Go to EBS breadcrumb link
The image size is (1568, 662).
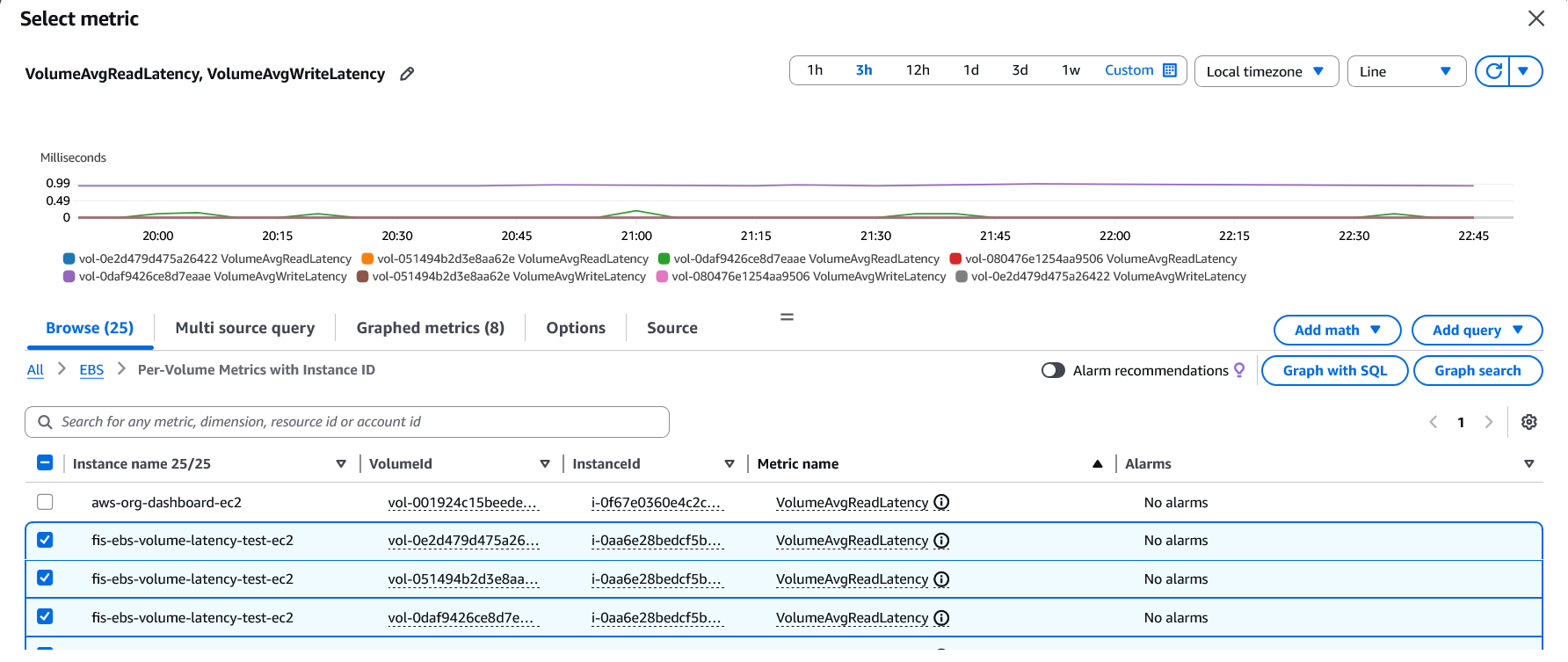pos(91,370)
